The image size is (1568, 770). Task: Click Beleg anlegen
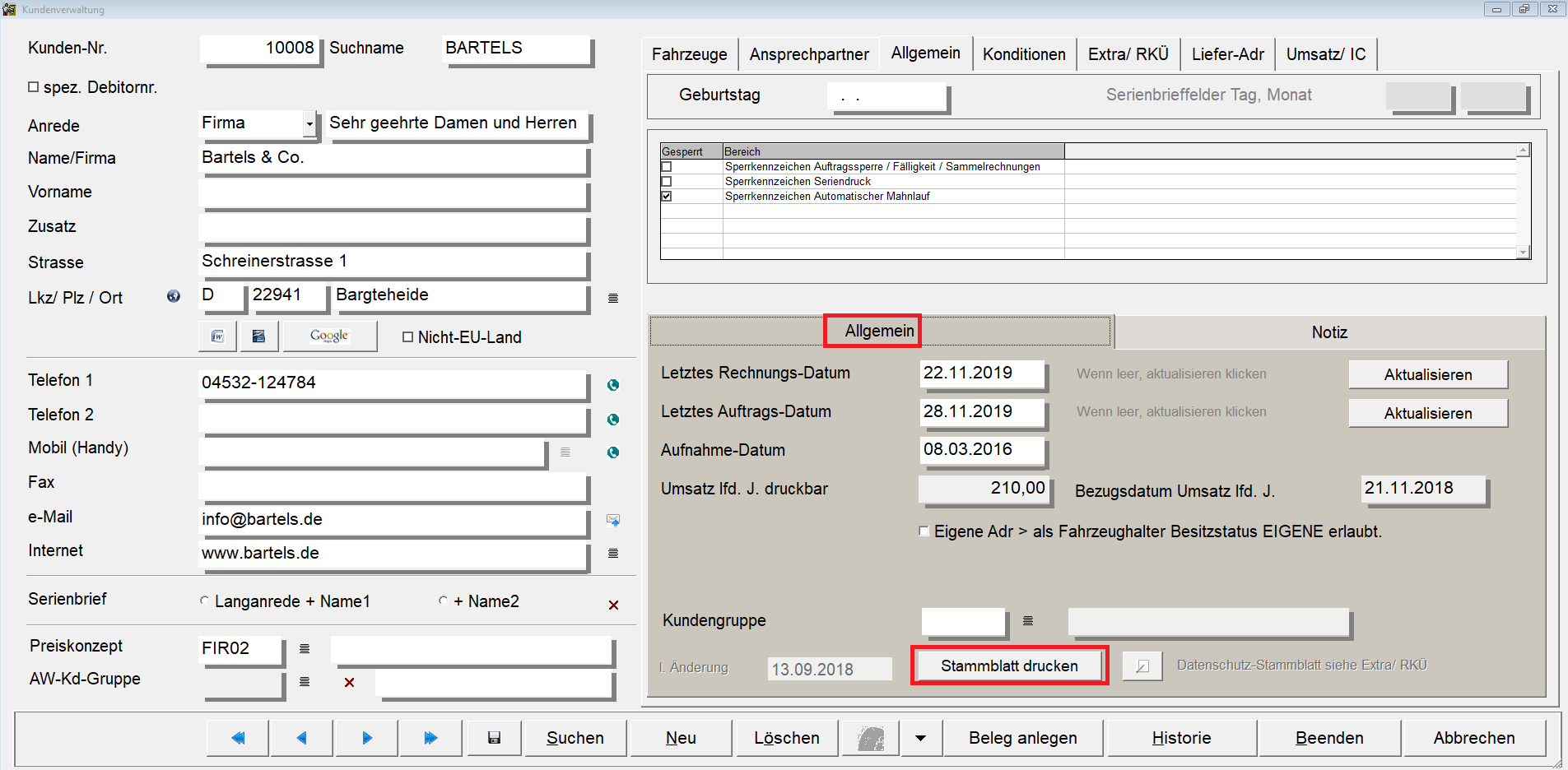tap(1023, 738)
